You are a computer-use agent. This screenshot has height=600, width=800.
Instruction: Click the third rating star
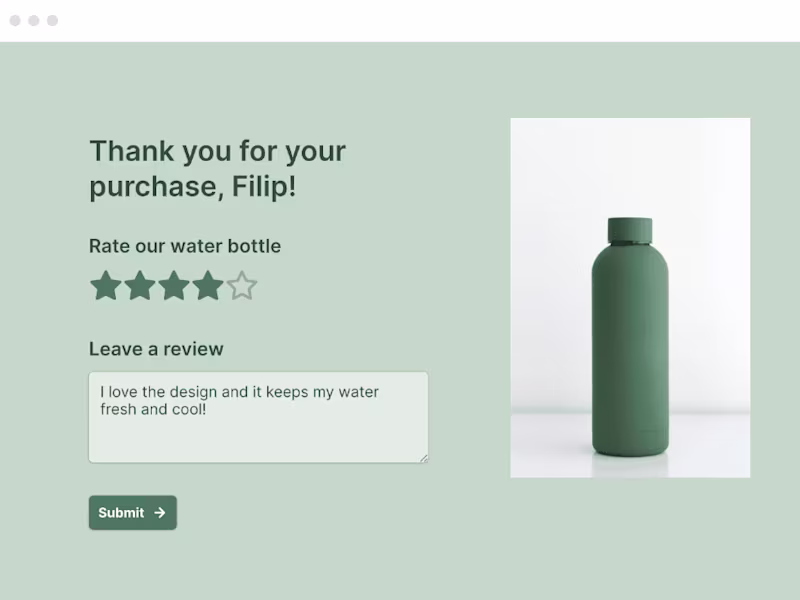pyautogui.click(x=174, y=286)
